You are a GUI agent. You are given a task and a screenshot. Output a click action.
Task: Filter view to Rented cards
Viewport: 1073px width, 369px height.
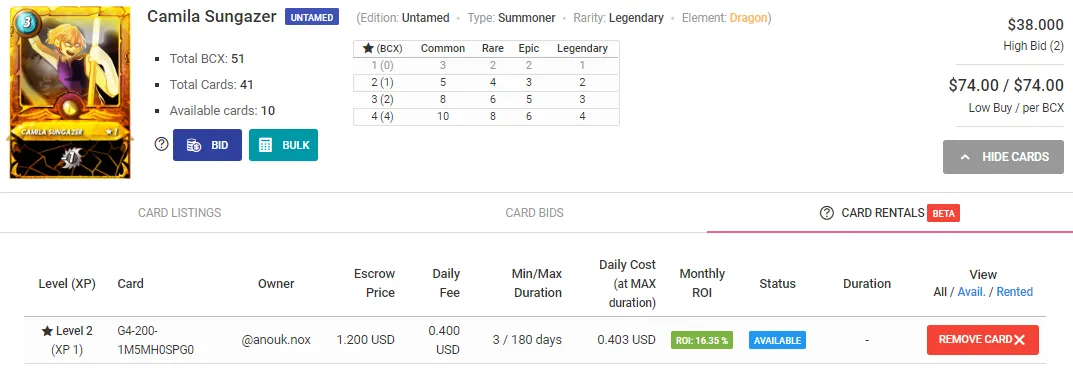(1014, 292)
